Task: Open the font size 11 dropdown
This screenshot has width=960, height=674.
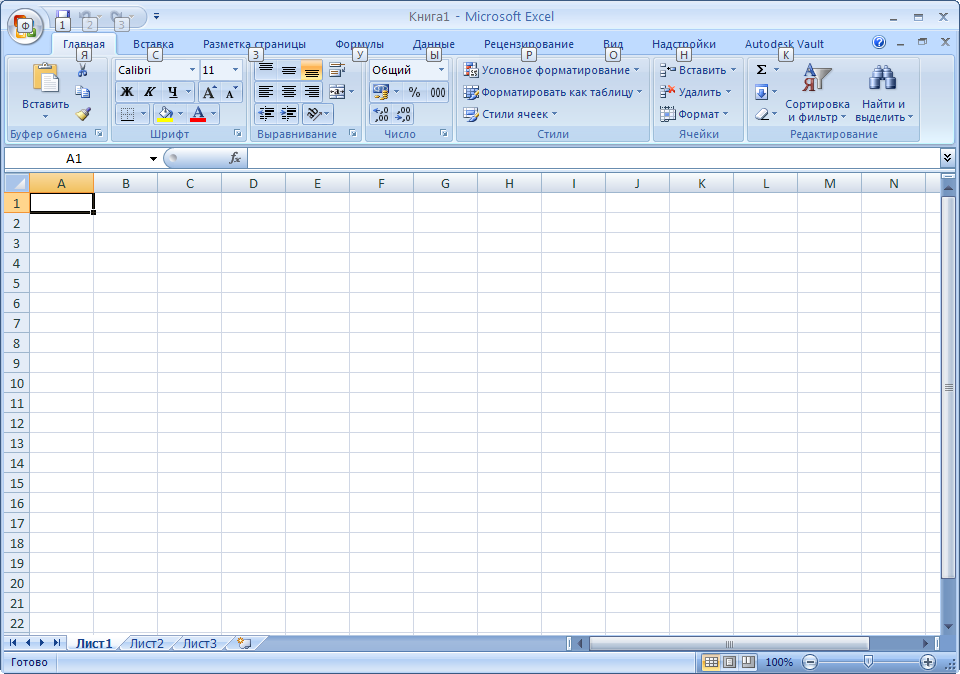Action: coord(235,70)
